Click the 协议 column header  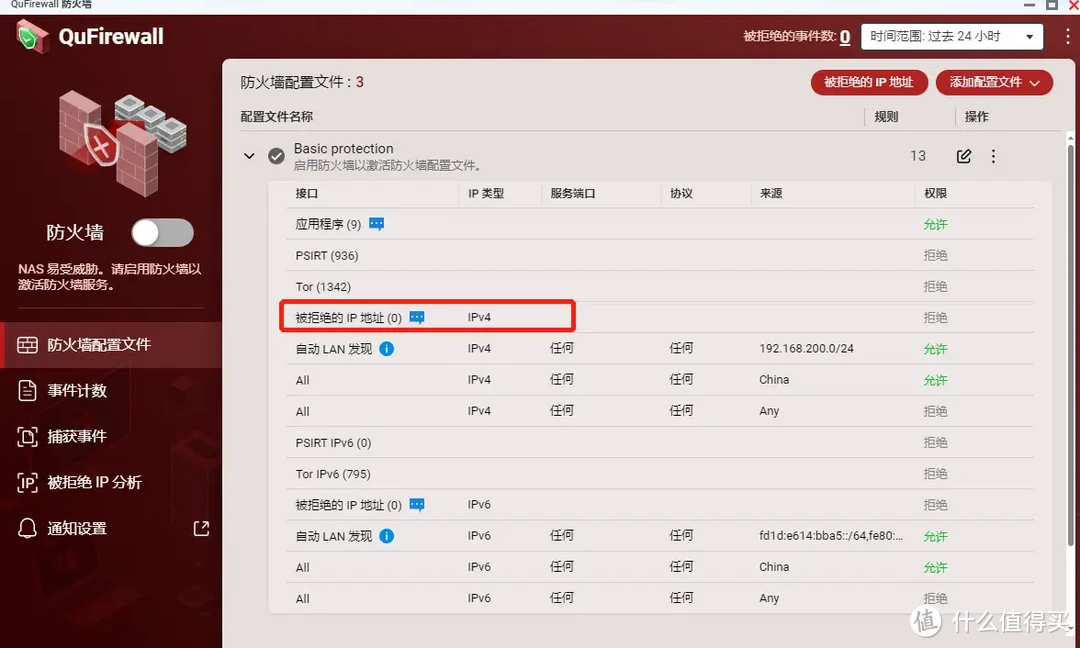(x=681, y=194)
